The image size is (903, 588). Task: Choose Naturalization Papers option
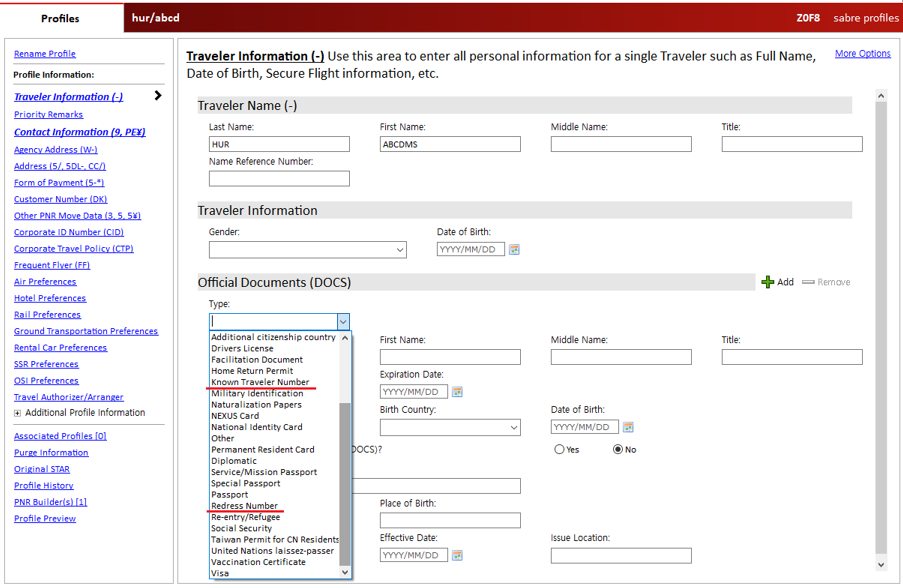256,404
